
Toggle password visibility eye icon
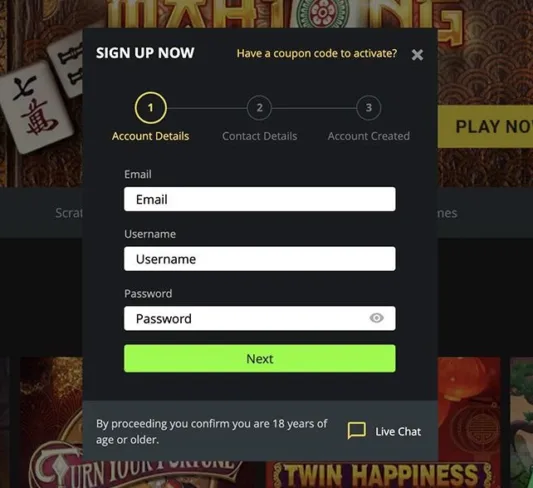[376, 318]
